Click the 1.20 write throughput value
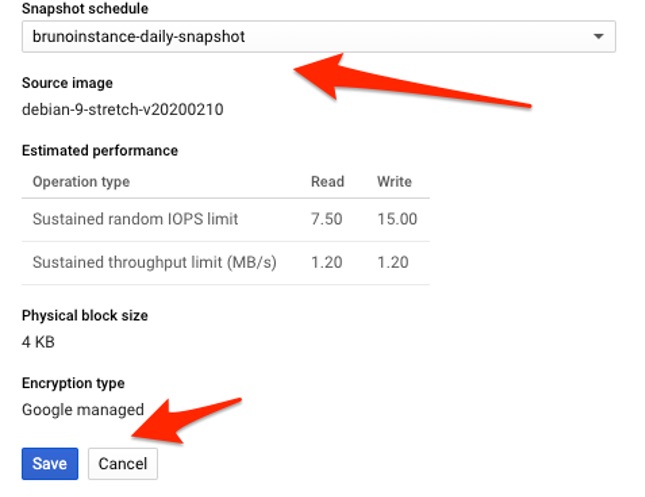The height and width of the screenshot is (497, 645). 394,263
